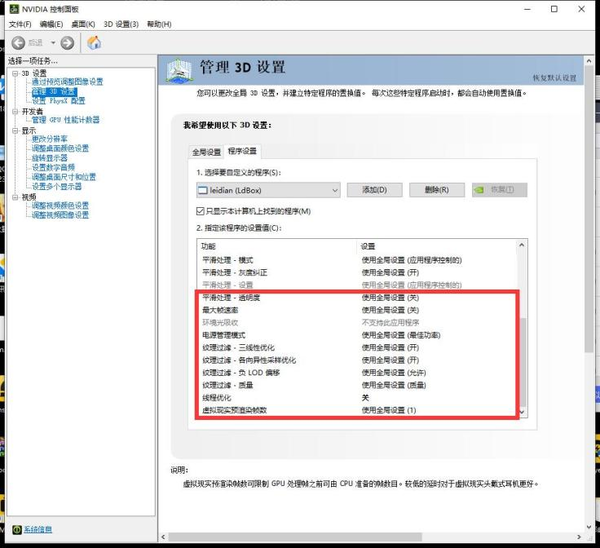
Task: Click the horizontal scrollbar right arrow
Action: point(579,537)
